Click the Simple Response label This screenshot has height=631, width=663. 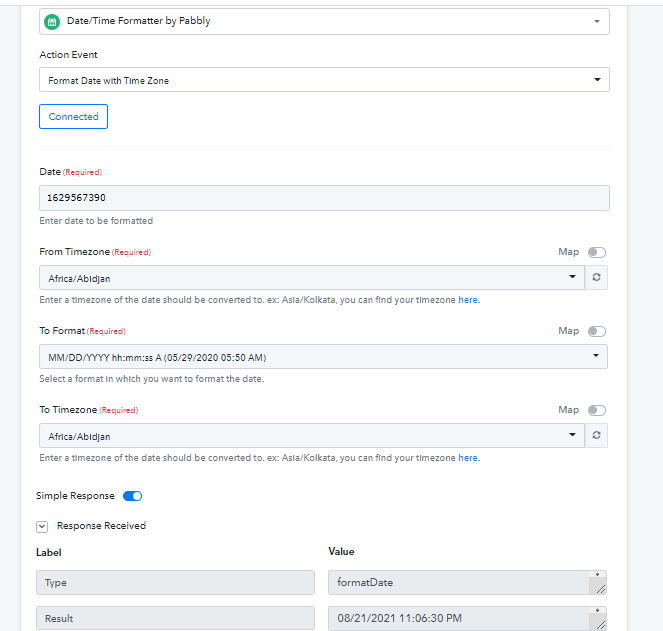(75, 496)
